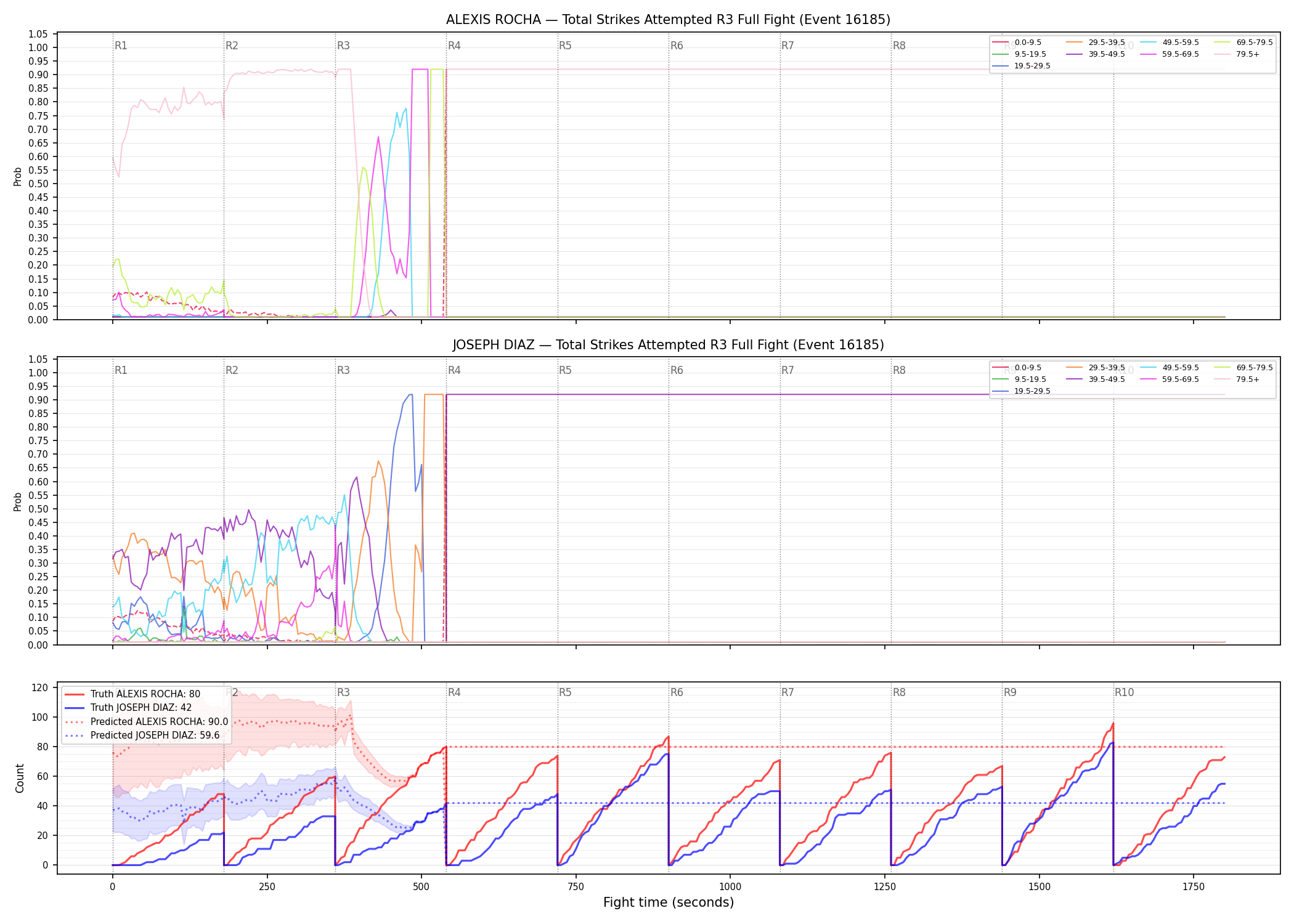Click the x-axis tick label '1500'

click(1040, 887)
